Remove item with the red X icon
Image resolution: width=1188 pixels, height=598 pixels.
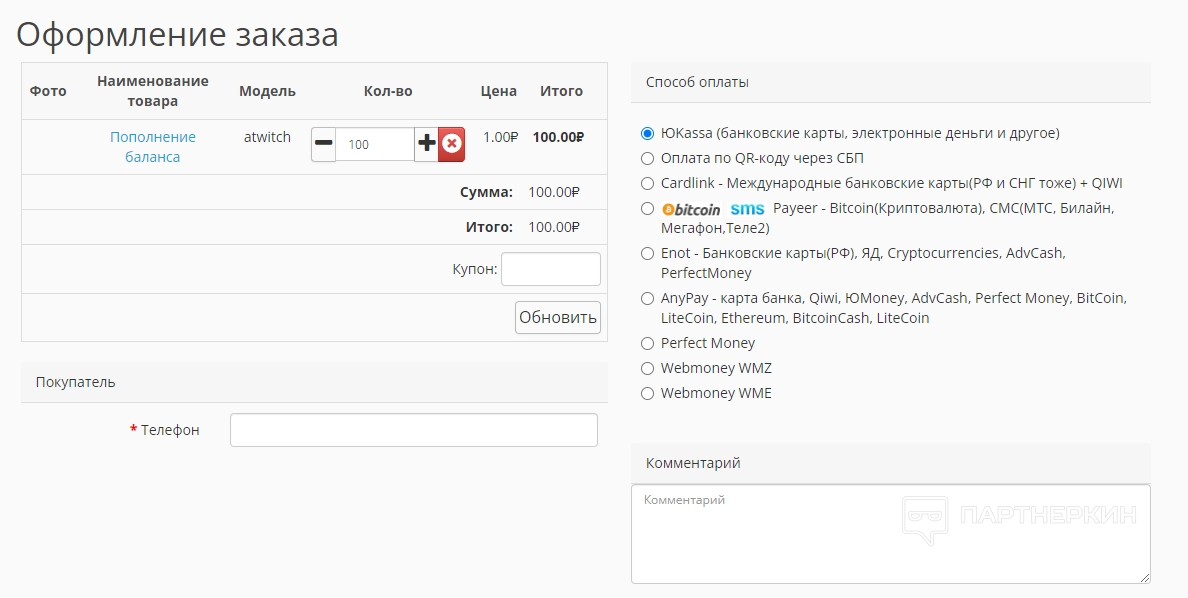(x=452, y=144)
